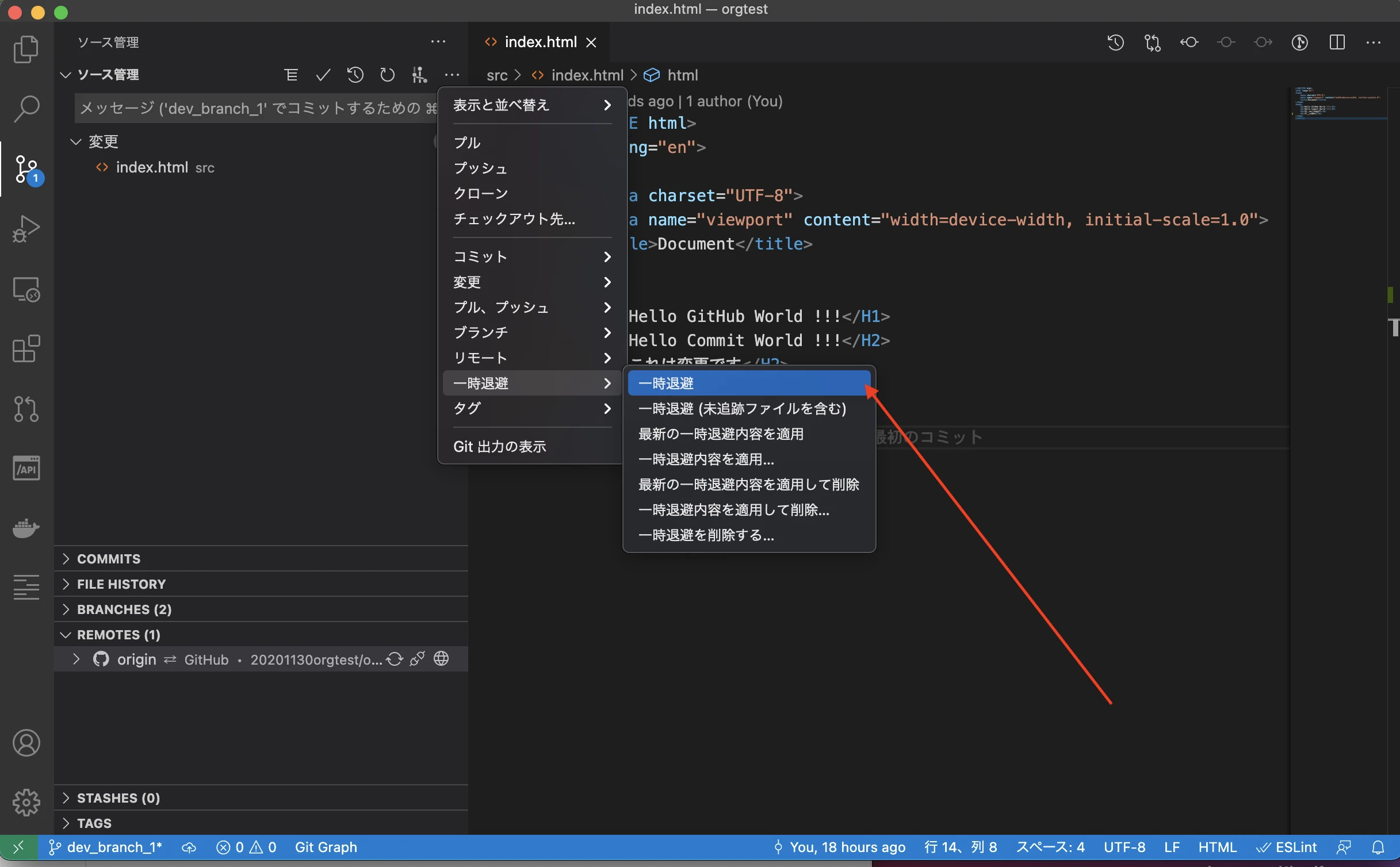The height and width of the screenshot is (867, 1400).
Task: Click the split editor icon
Action: click(x=1337, y=42)
